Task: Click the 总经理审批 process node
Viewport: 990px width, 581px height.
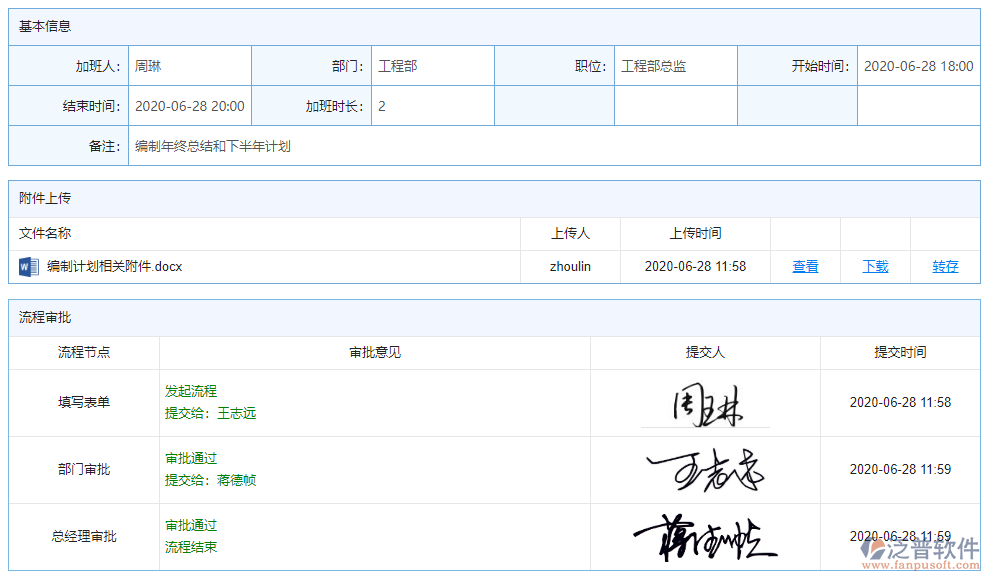Action: coord(84,536)
